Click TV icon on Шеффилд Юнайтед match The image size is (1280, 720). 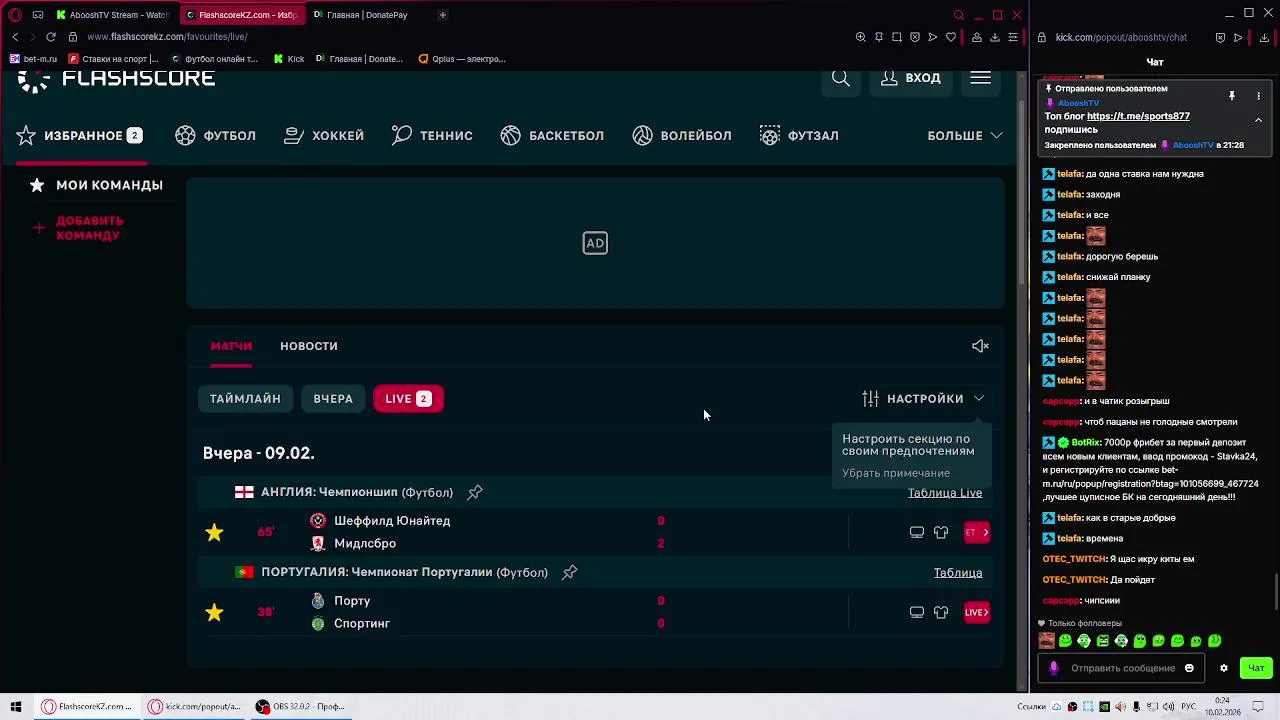pyautogui.click(x=917, y=532)
